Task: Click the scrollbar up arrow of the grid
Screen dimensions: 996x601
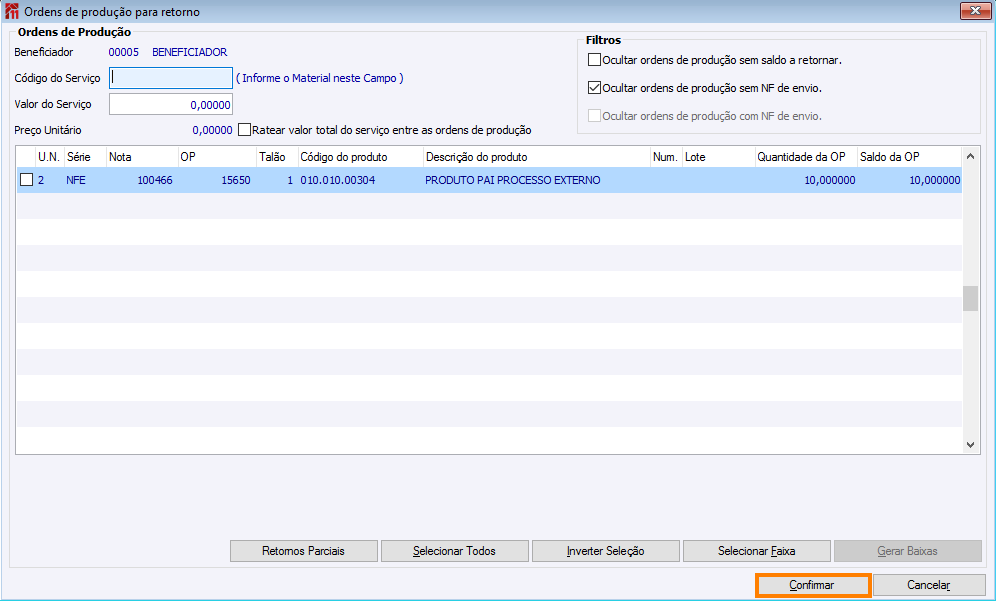Action: [x=970, y=156]
